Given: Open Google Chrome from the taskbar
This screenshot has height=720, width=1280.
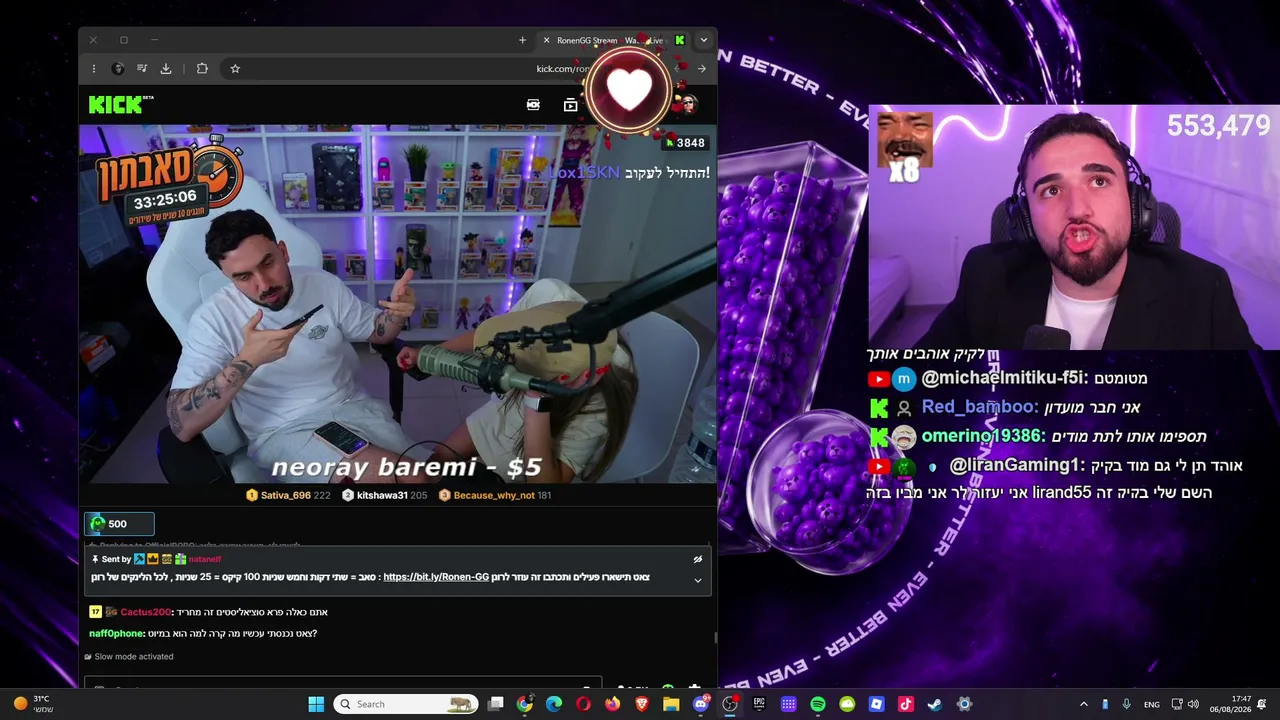Looking at the screenshot, I should point(524,704).
